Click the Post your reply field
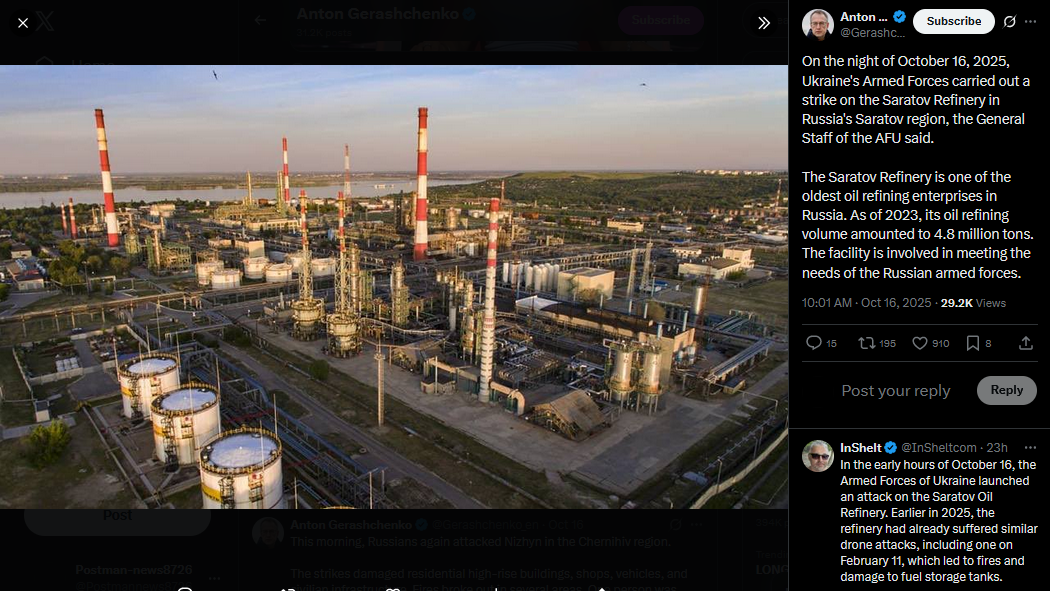The width and height of the screenshot is (1050, 591). [895, 391]
